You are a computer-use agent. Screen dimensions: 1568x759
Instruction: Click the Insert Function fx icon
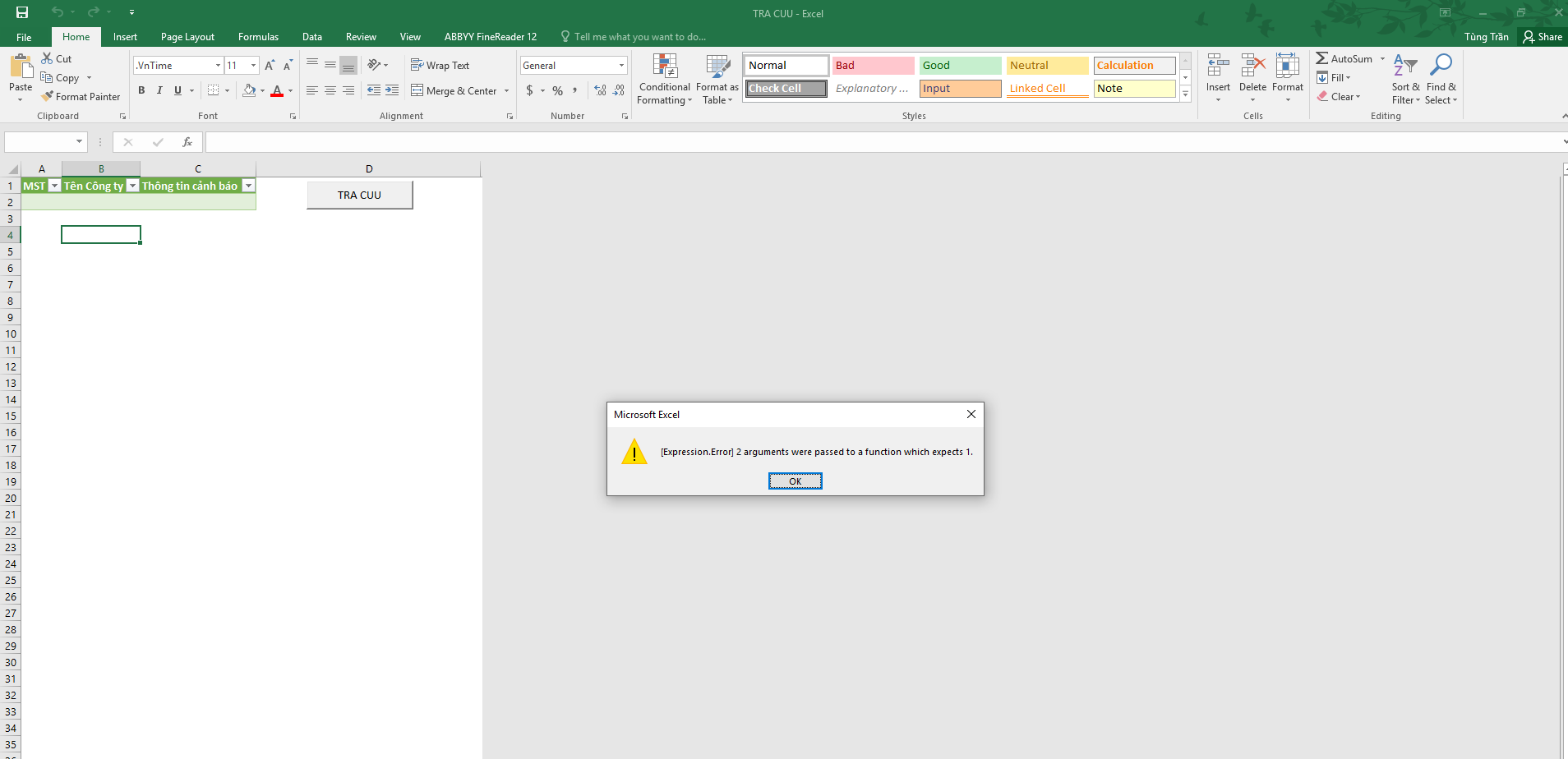coord(187,142)
